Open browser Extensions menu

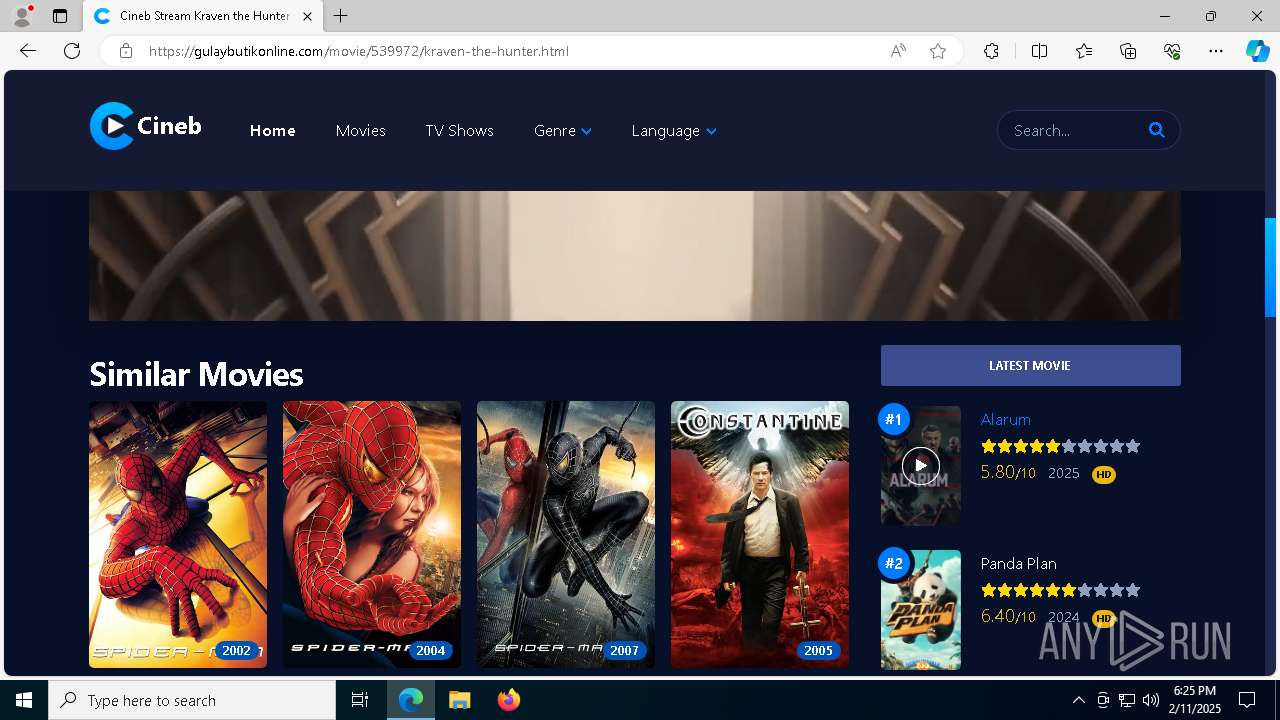point(991,51)
